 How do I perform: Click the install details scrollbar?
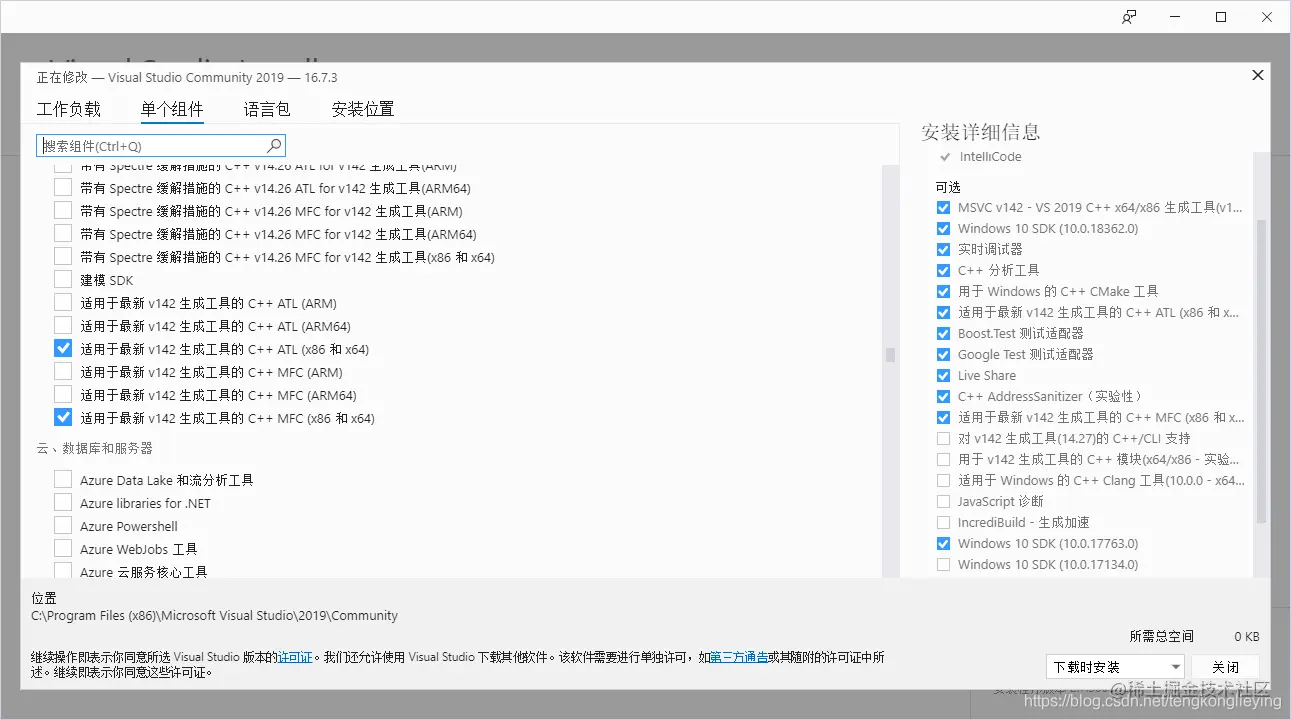pyautogui.click(x=1261, y=370)
